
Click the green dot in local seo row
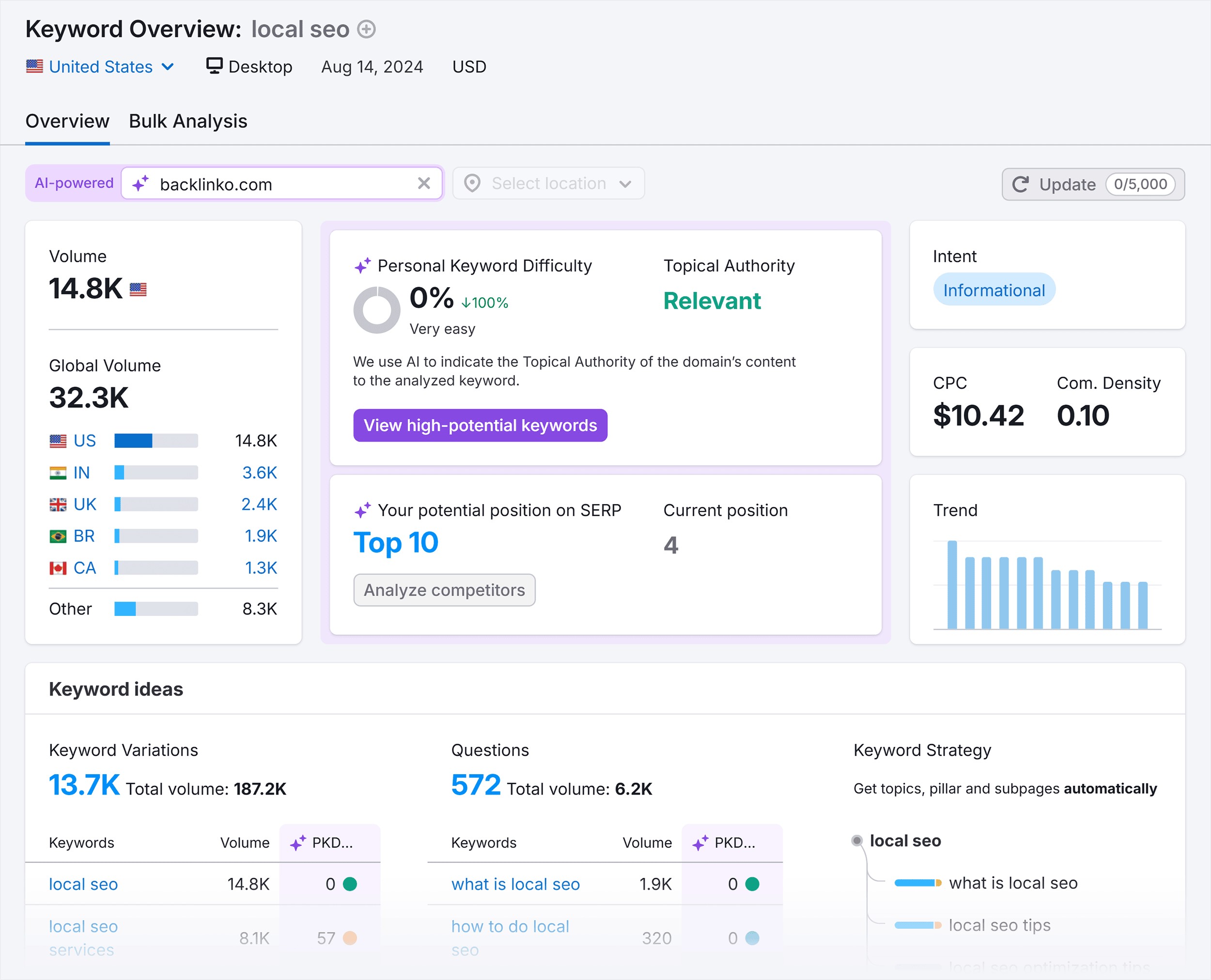pos(350,884)
